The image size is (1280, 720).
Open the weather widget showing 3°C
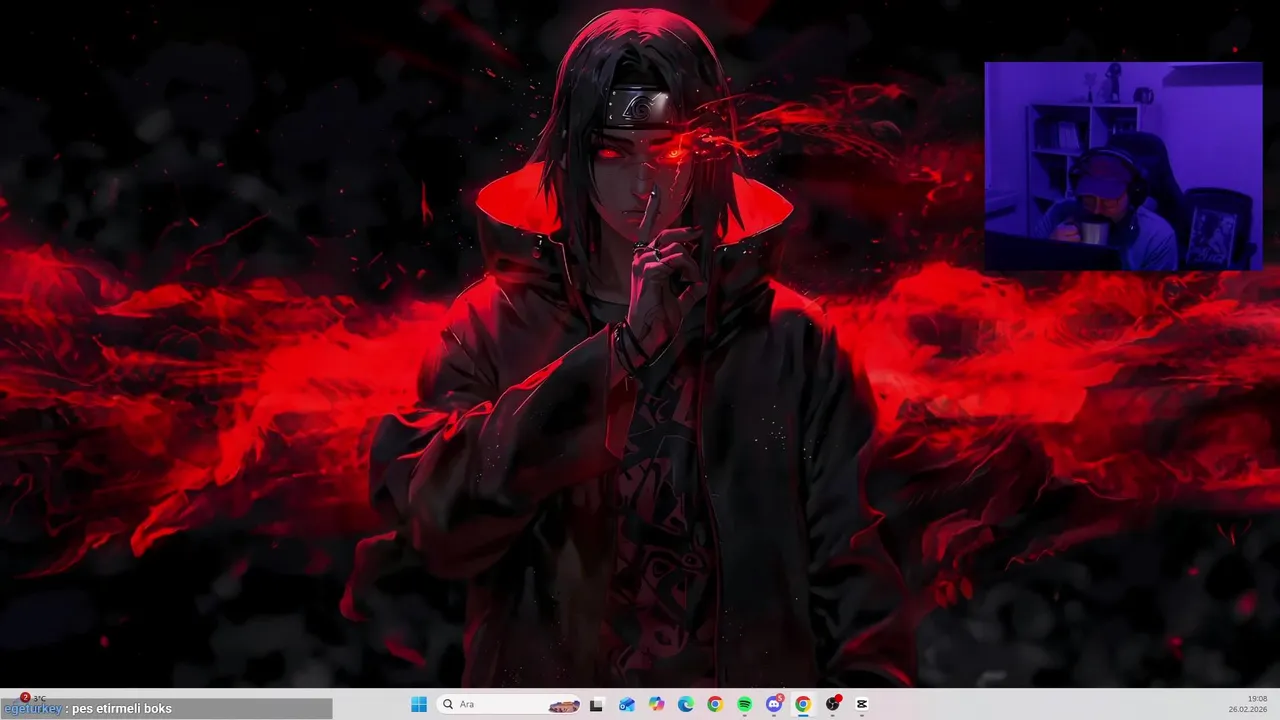click(32, 698)
